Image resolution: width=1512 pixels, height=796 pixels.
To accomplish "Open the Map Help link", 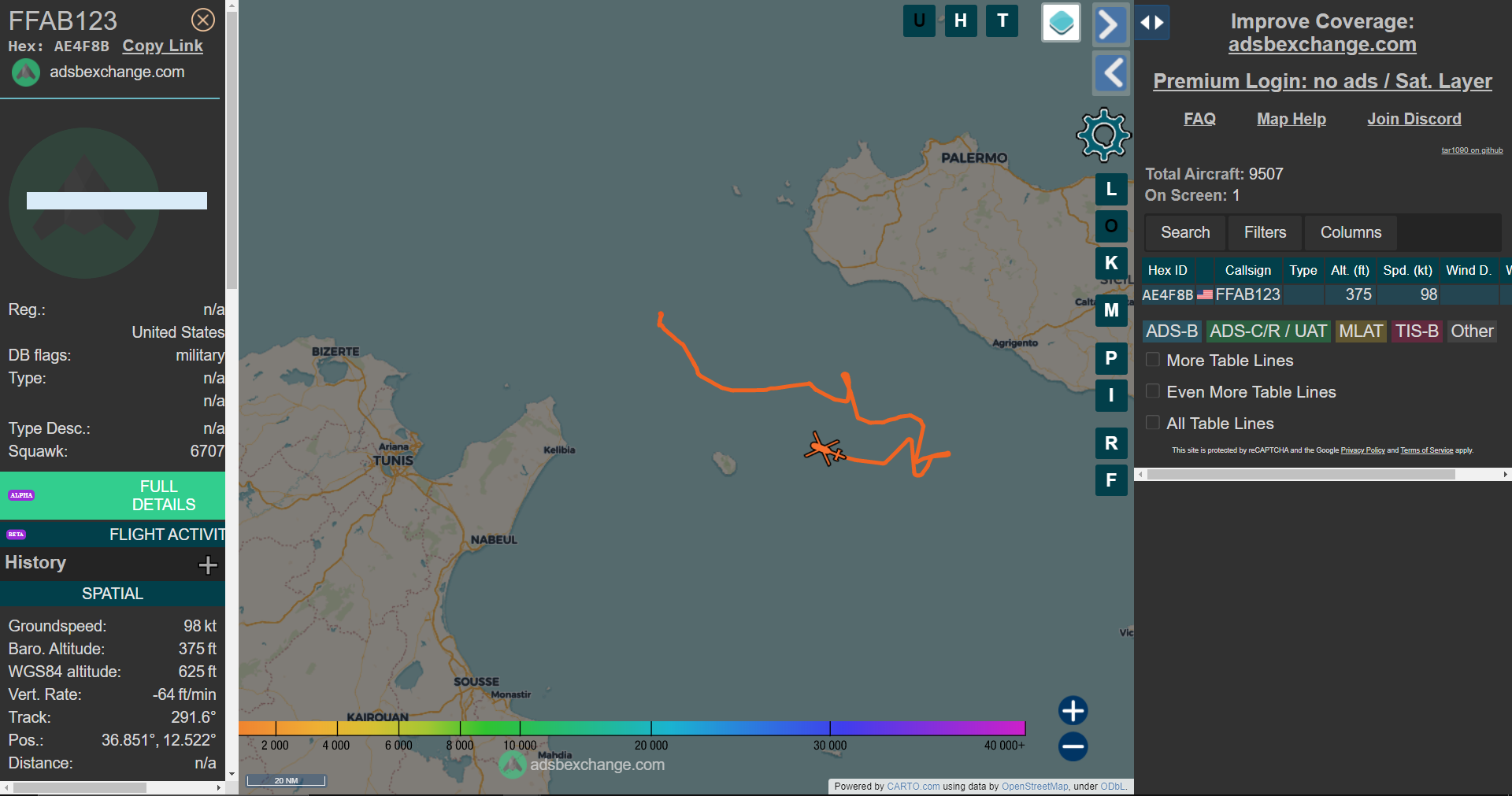I will (1291, 119).
